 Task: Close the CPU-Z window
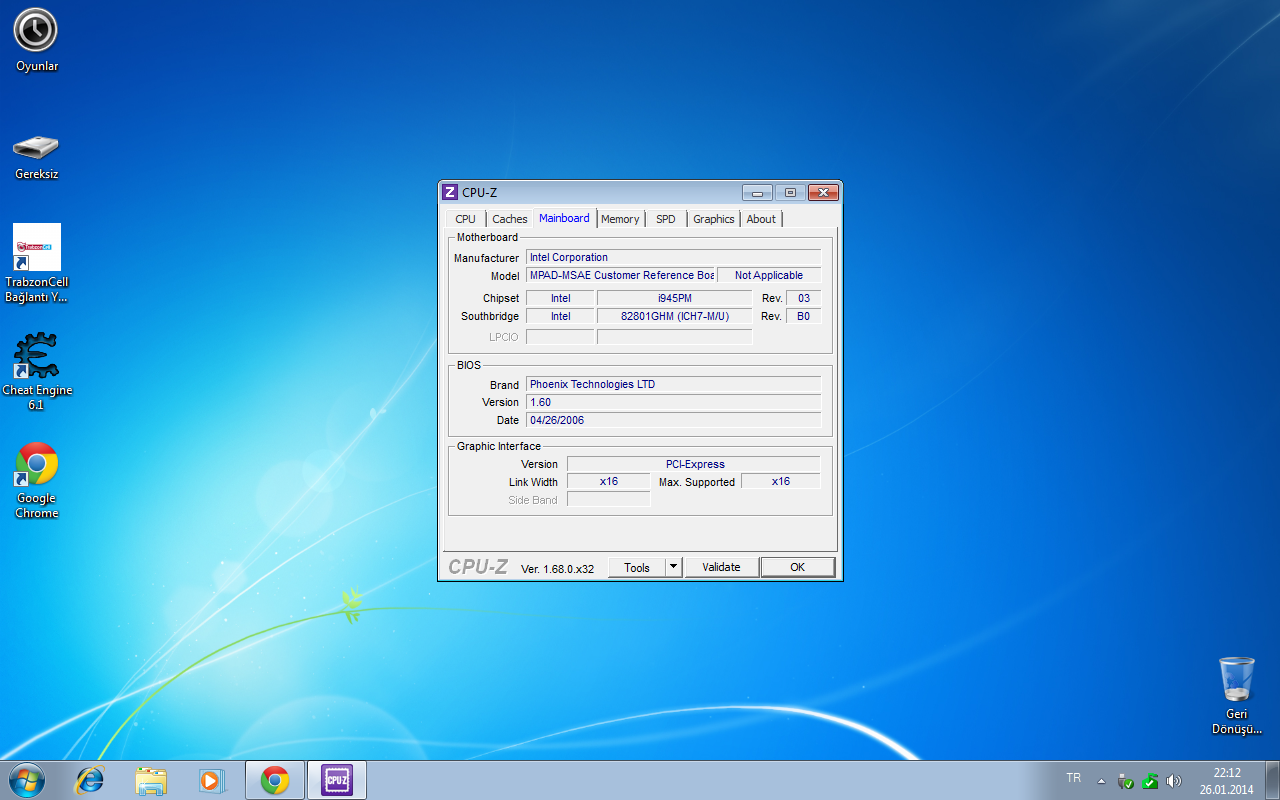(x=823, y=193)
